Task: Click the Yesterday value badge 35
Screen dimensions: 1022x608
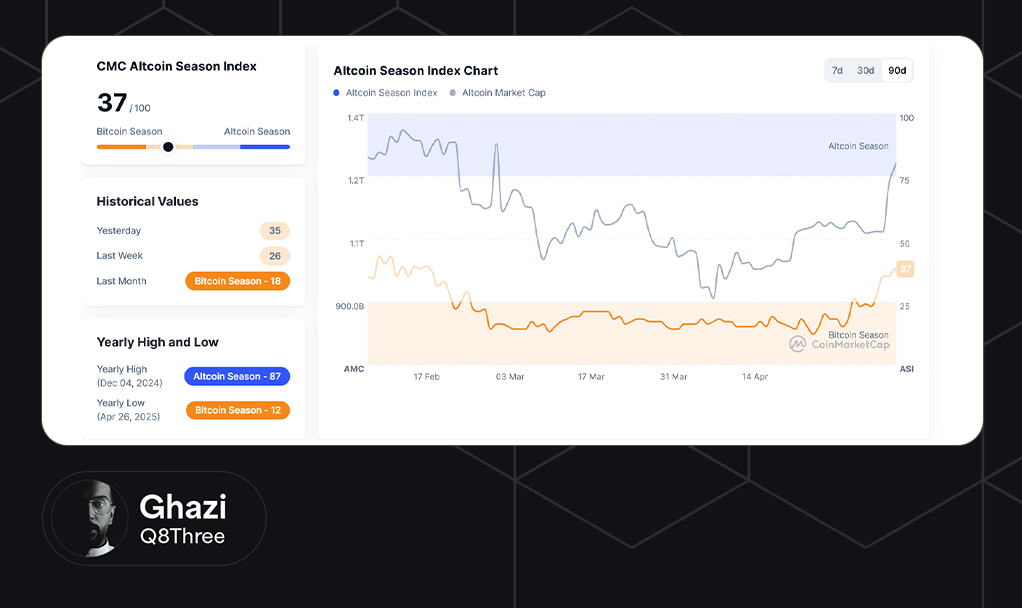Action: point(275,231)
